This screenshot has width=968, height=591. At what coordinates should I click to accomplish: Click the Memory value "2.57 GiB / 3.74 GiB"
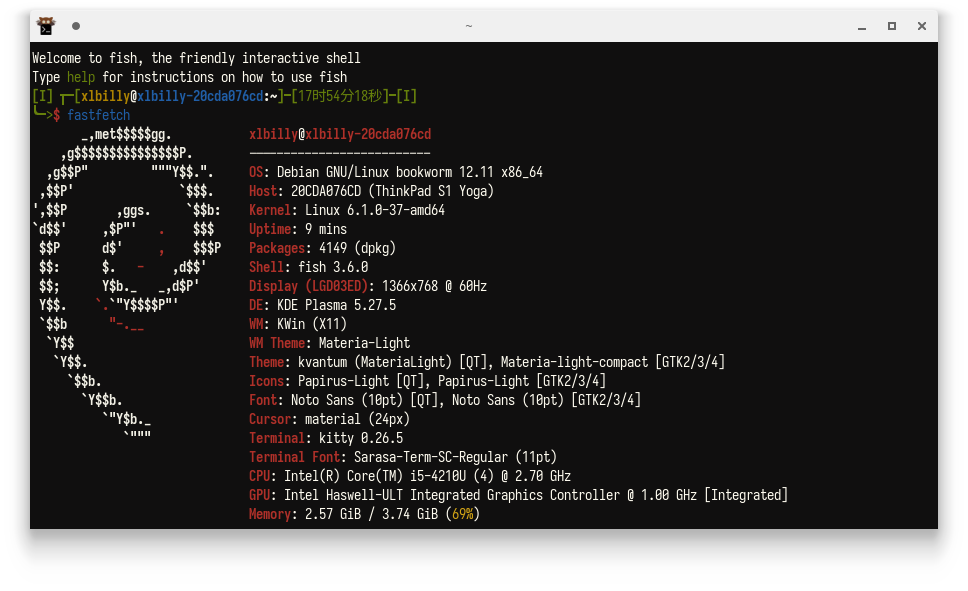[372, 514]
